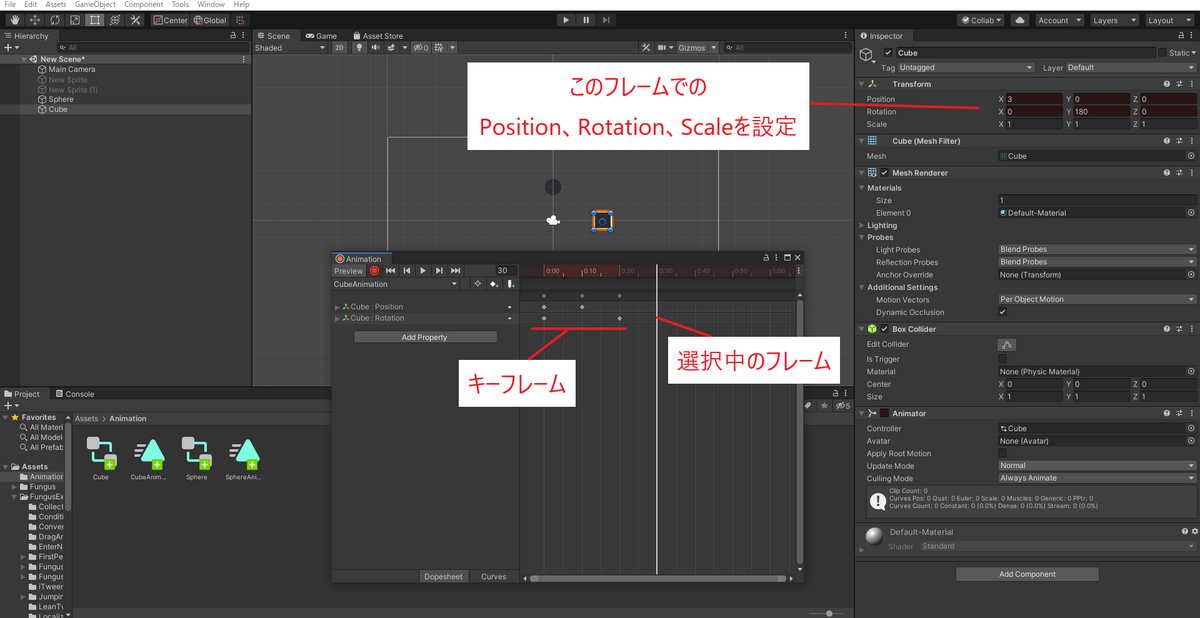This screenshot has height=618, width=1200.
Task: Open the Gizmos dropdown
Action: tap(697, 47)
